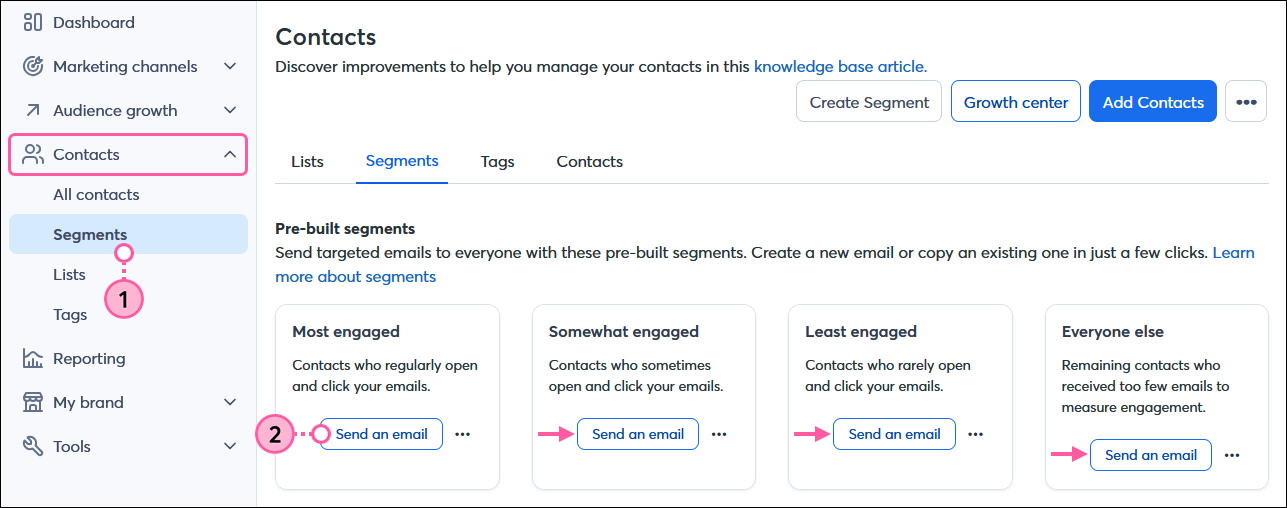This screenshot has height=508, width=1287.
Task: Send an email to Somewhat engaged segment
Action: (x=638, y=434)
